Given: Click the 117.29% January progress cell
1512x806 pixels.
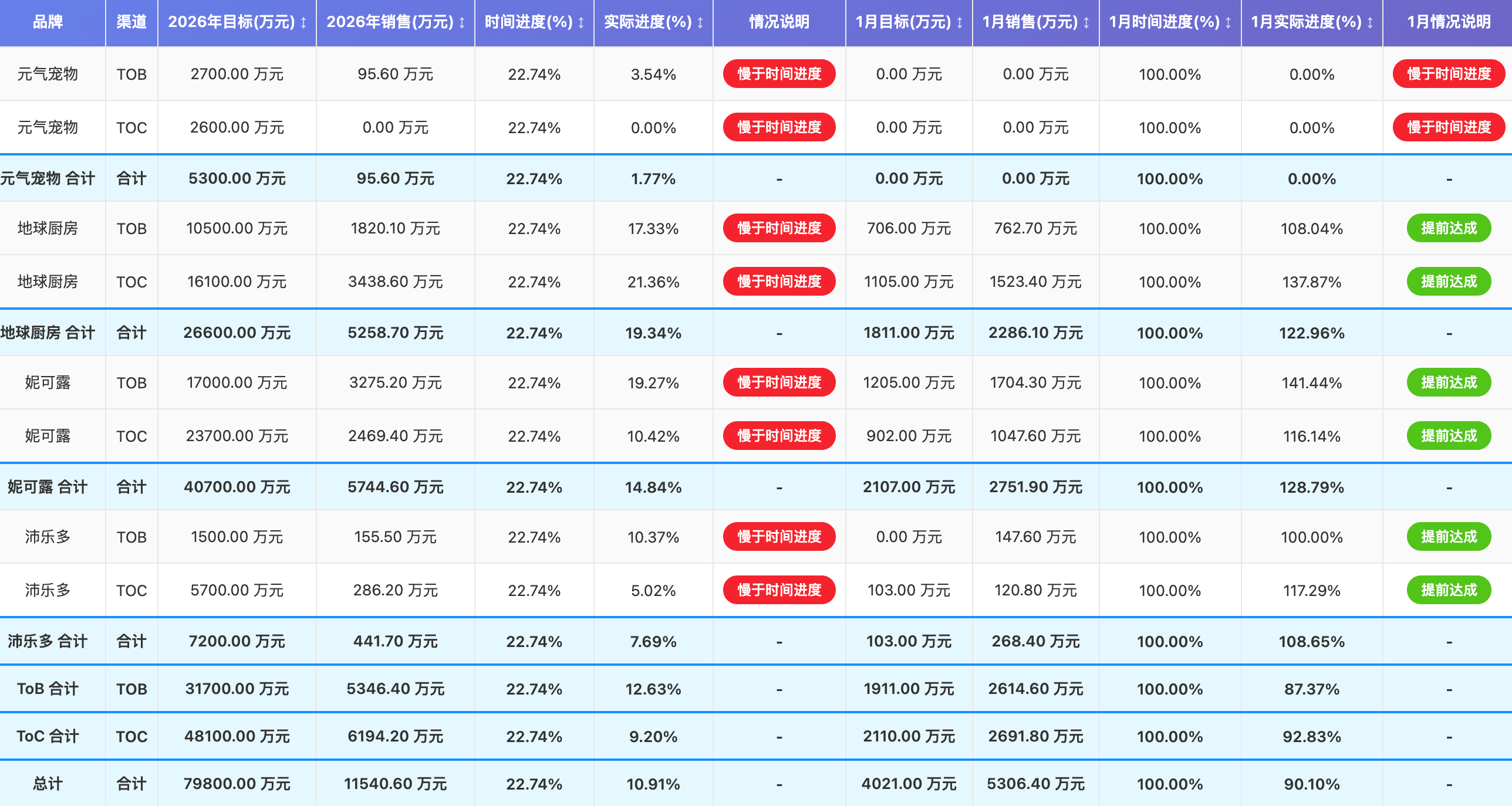Looking at the screenshot, I should (x=1312, y=590).
